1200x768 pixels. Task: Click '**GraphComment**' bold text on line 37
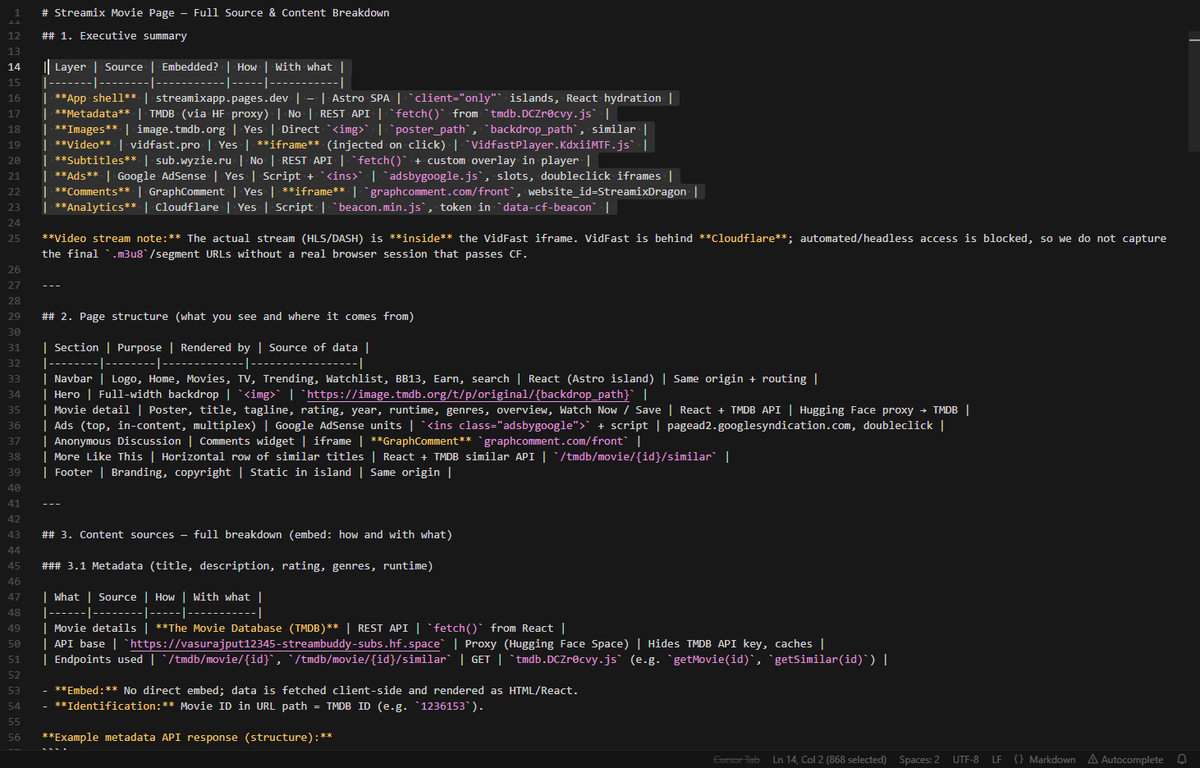coord(420,441)
